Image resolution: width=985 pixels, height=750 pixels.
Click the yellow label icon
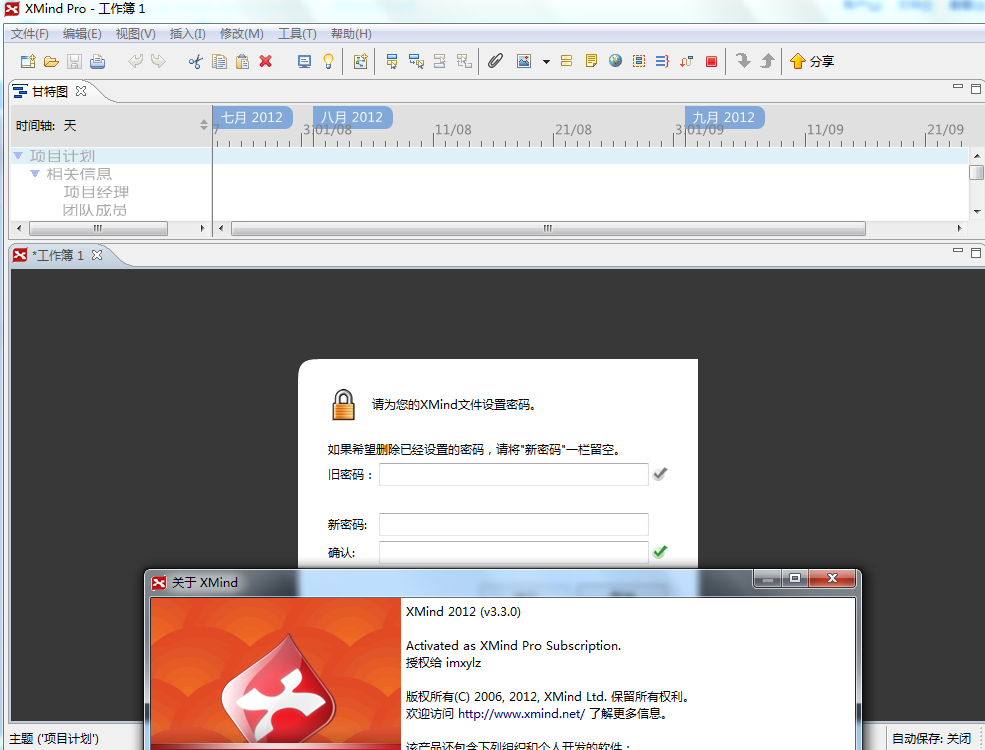(567, 61)
